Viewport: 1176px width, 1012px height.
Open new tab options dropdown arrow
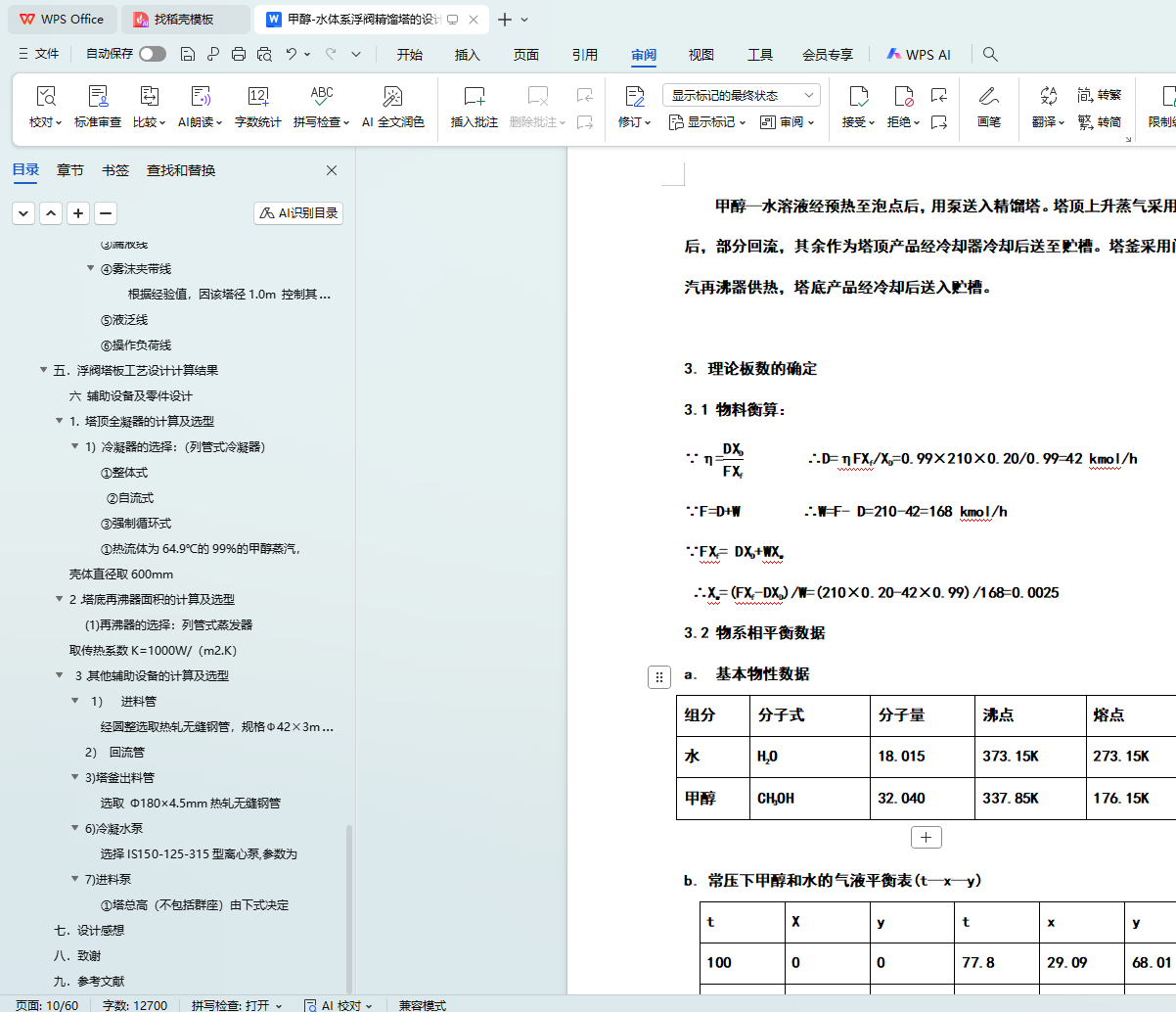pos(524,20)
